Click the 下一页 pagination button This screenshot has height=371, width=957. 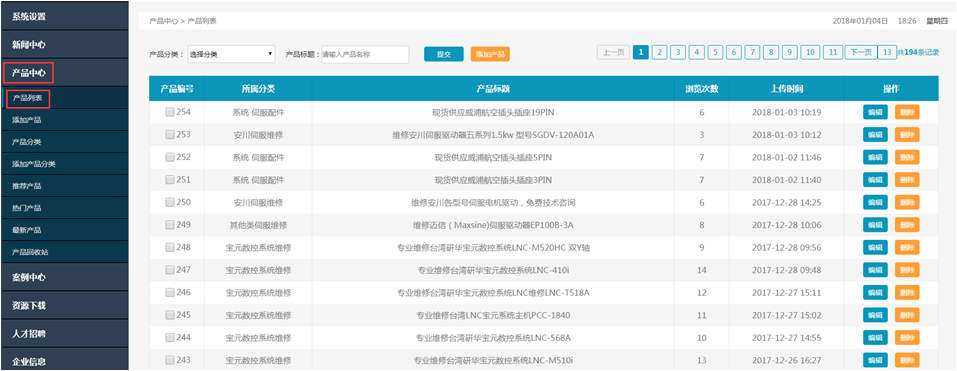(x=861, y=52)
